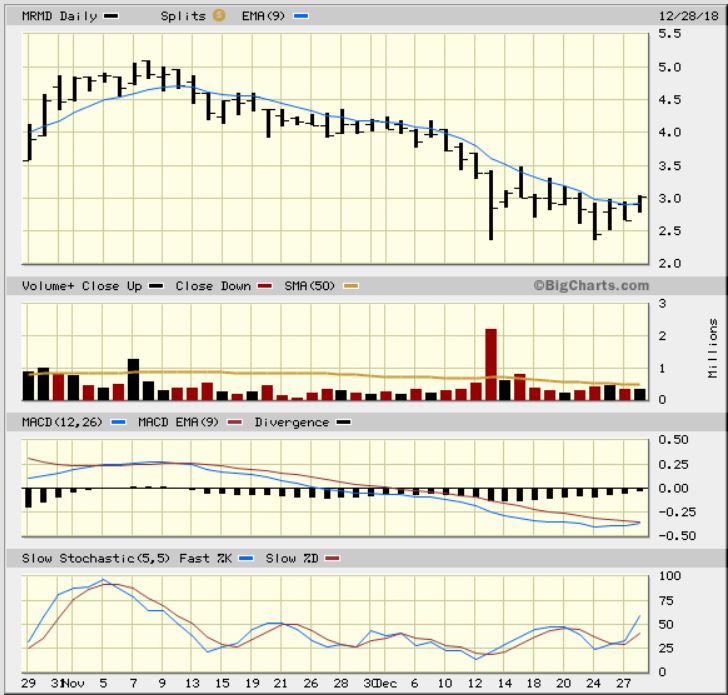Click the Dec label on the date axis
728x695 pixels.
386,683
